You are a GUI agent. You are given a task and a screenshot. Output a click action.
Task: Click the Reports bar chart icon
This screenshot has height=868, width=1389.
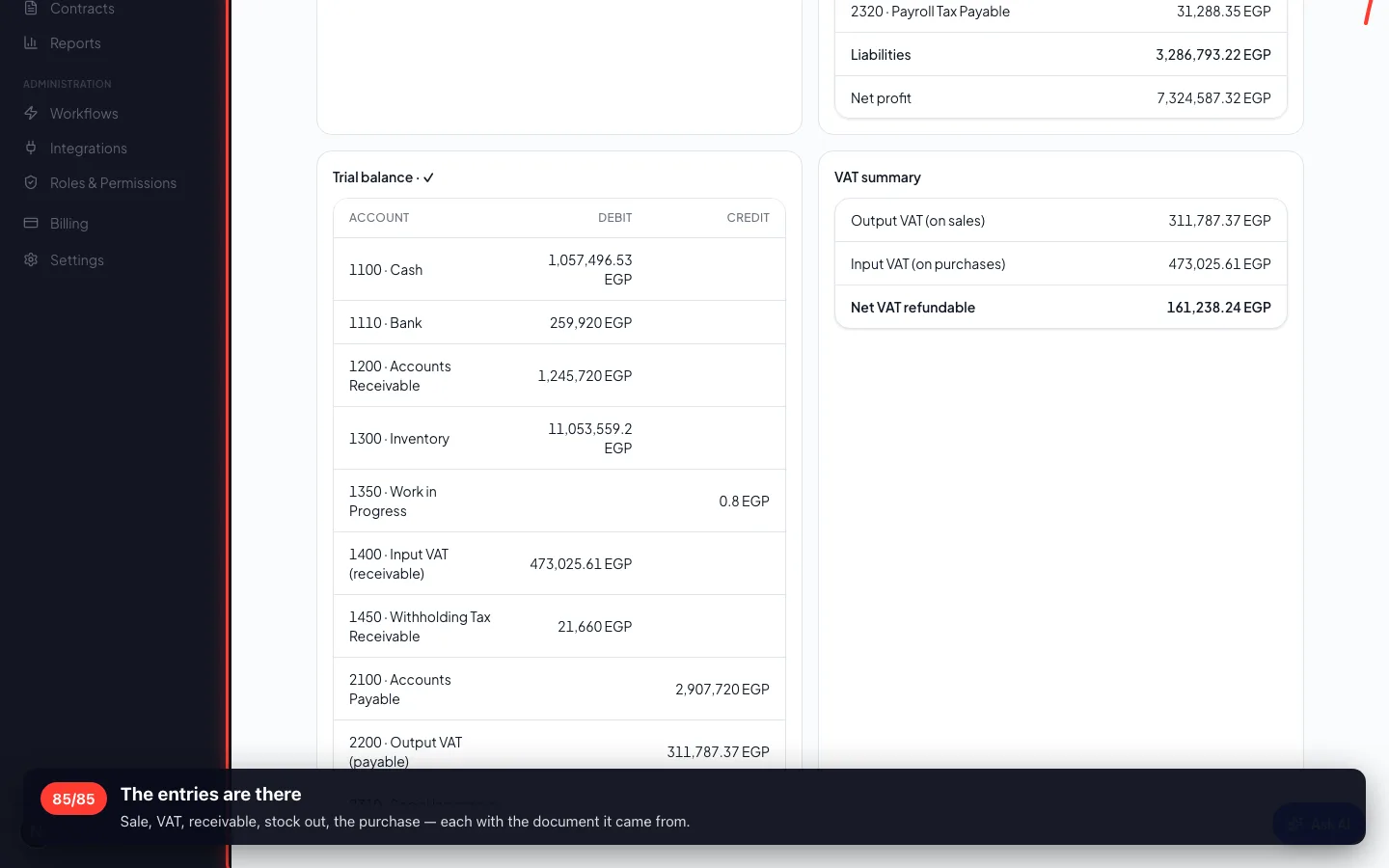click(31, 42)
